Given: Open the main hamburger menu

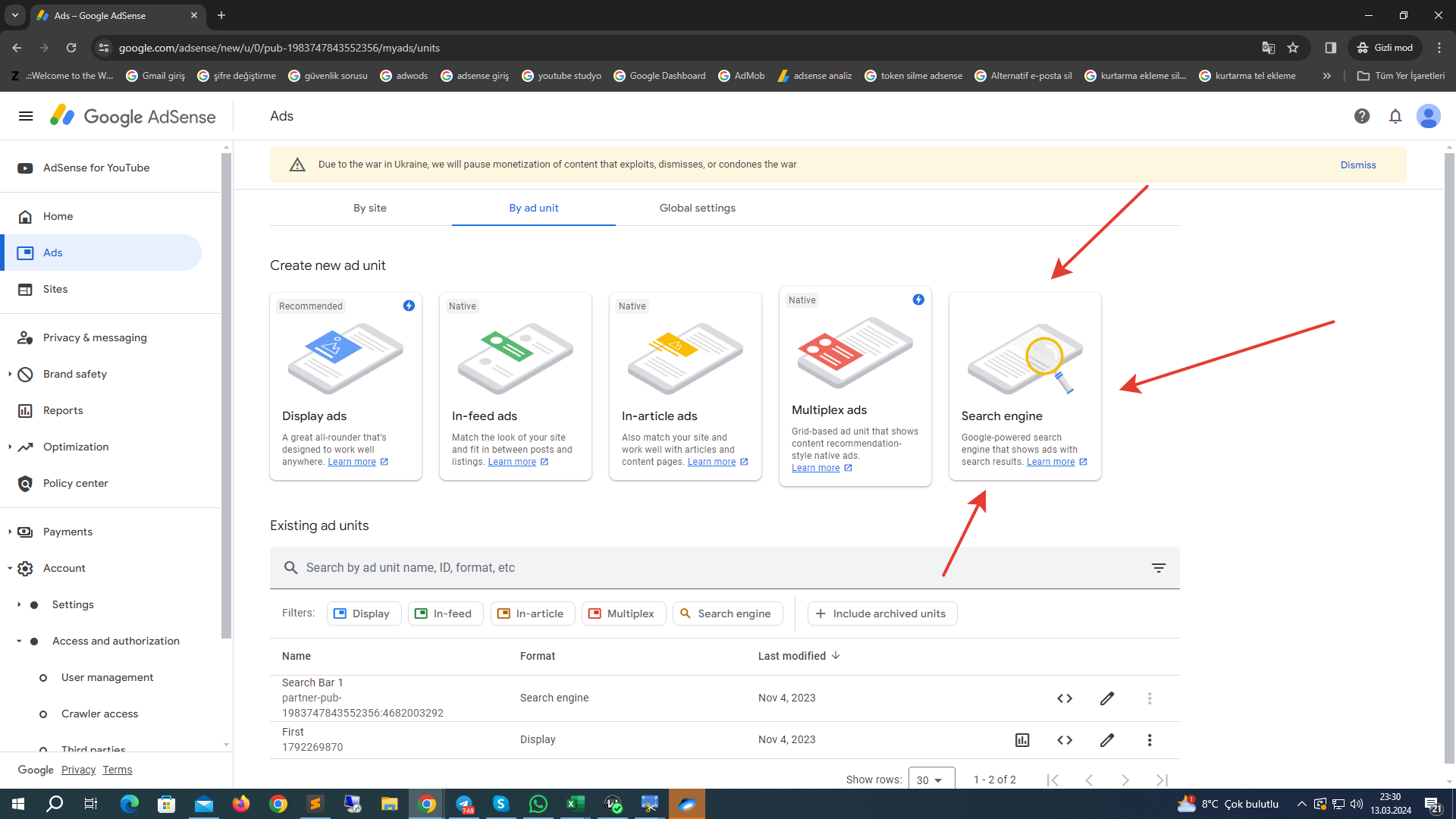Looking at the screenshot, I should [x=26, y=116].
